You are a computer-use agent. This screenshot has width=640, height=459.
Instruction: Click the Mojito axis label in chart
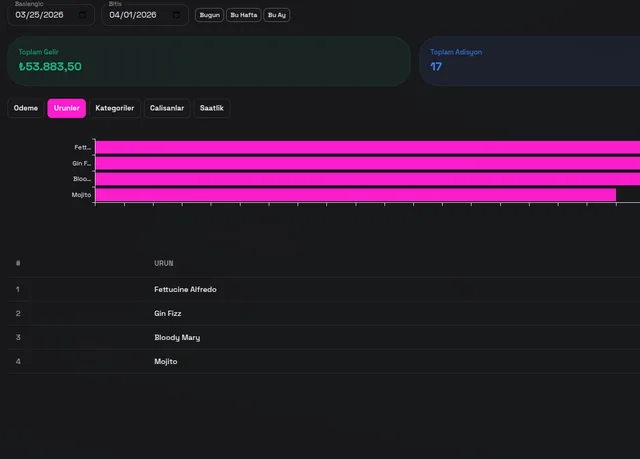pyautogui.click(x=81, y=195)
